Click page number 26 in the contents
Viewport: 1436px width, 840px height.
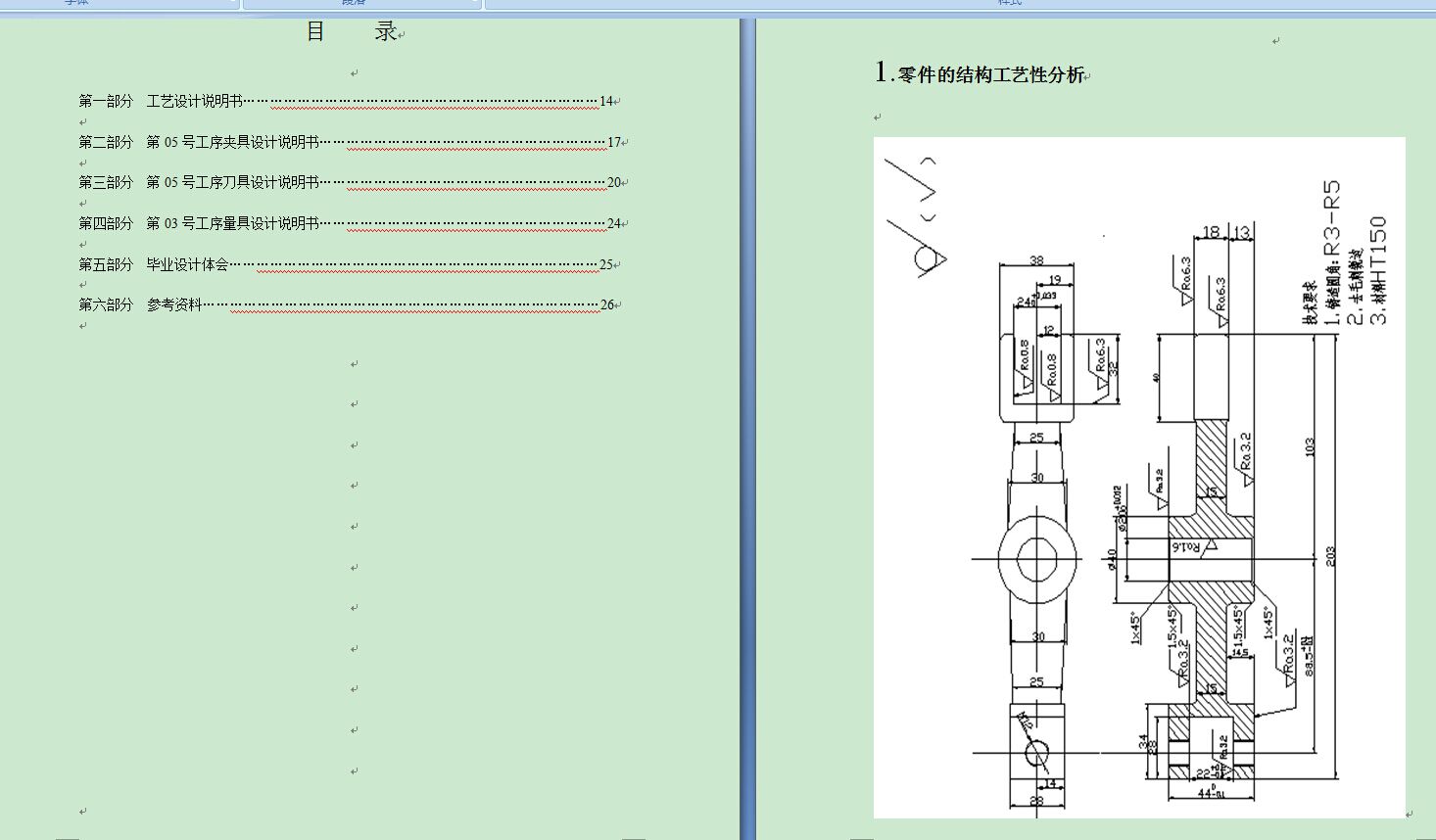607,304
